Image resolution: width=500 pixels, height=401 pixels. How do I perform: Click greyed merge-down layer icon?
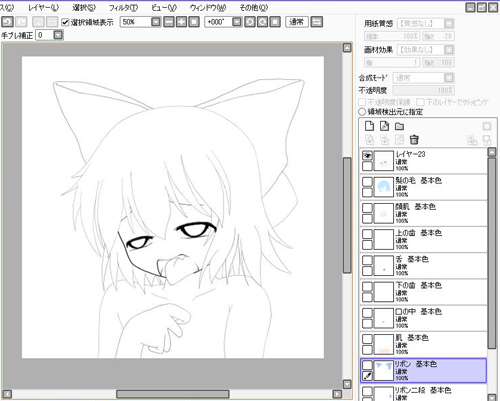384,139
